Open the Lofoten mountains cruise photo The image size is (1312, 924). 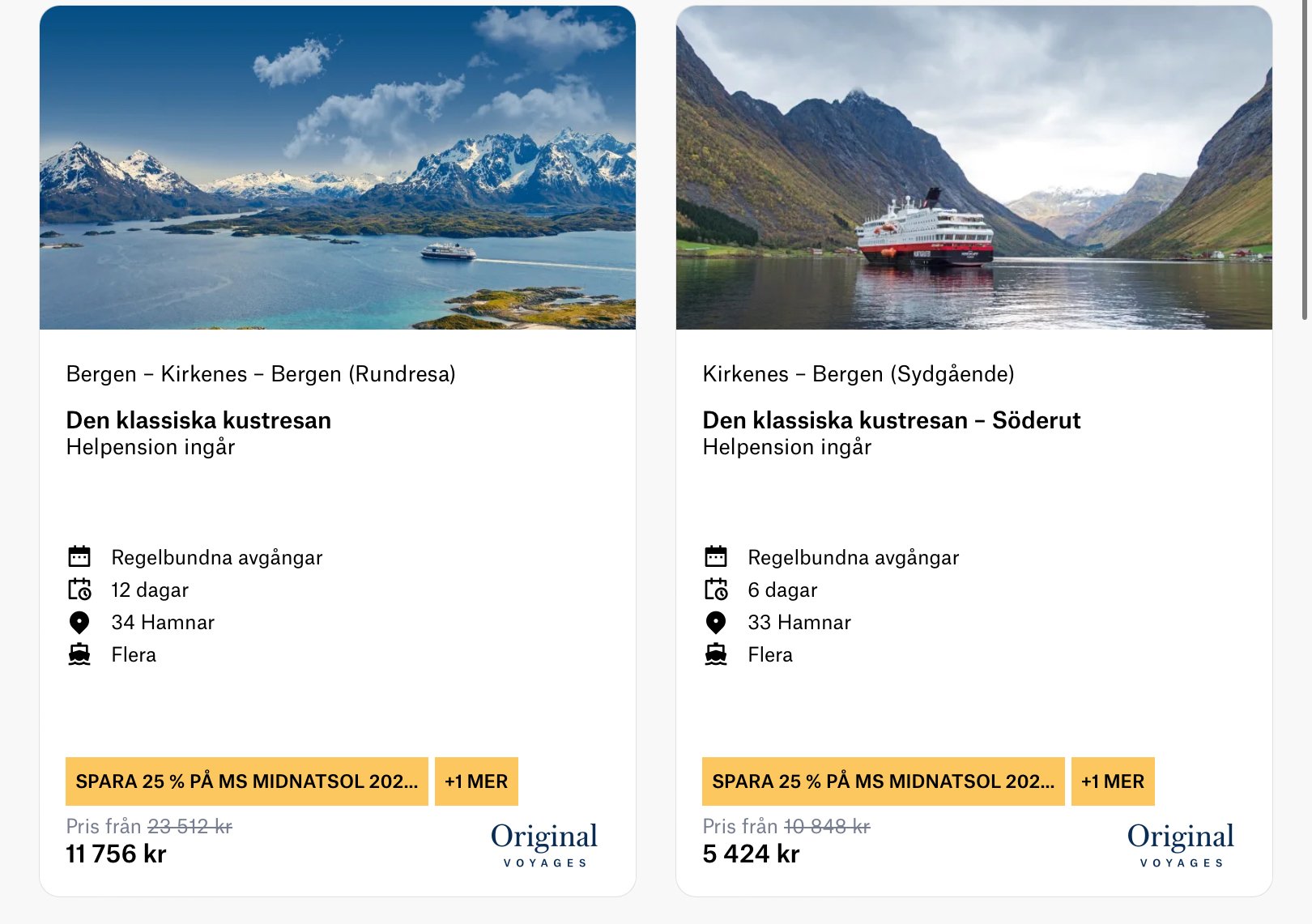pyautogui.click(x=338, y=168)
